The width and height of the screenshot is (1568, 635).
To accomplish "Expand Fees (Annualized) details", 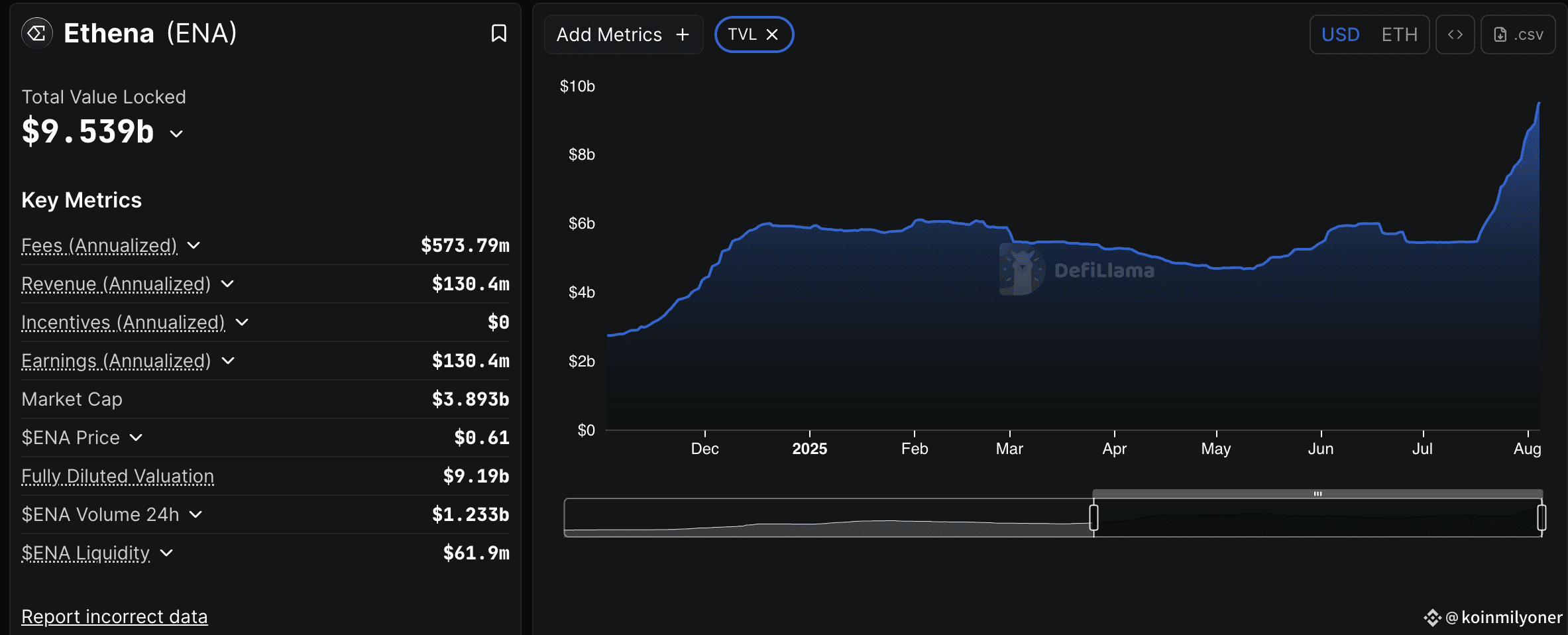I will click(194, 245).
